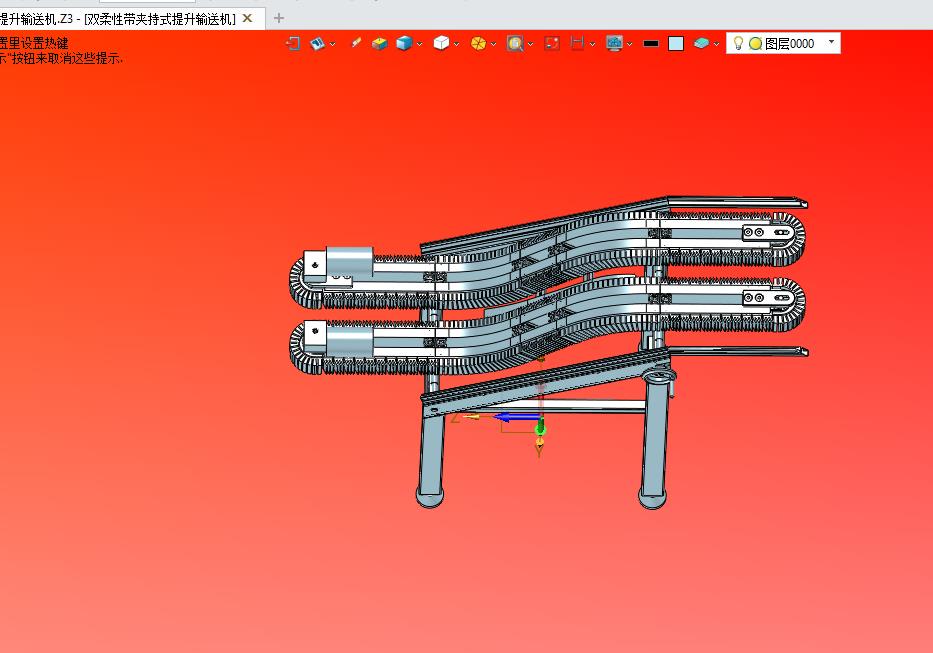Click the yellow-top box icon
Viewport: 933px width, 653px height.
(x=379, y=43)
